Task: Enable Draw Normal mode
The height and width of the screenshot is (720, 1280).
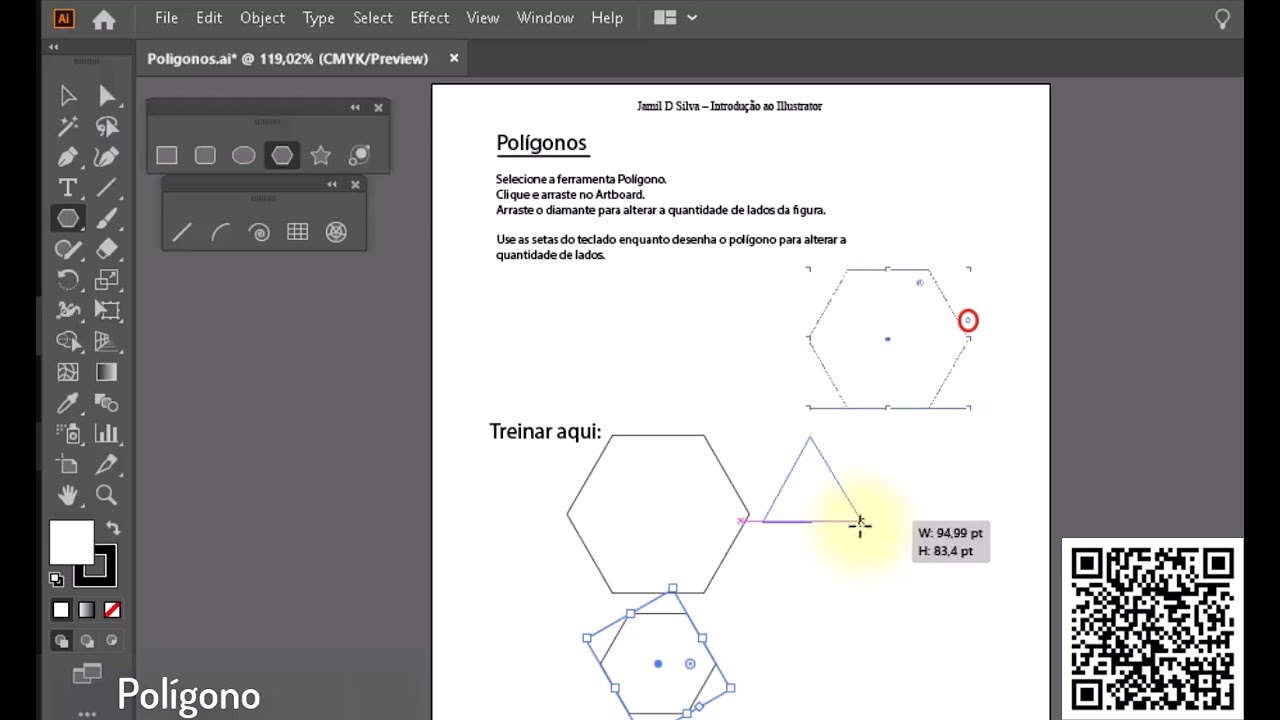Action: tap(62, 641)
